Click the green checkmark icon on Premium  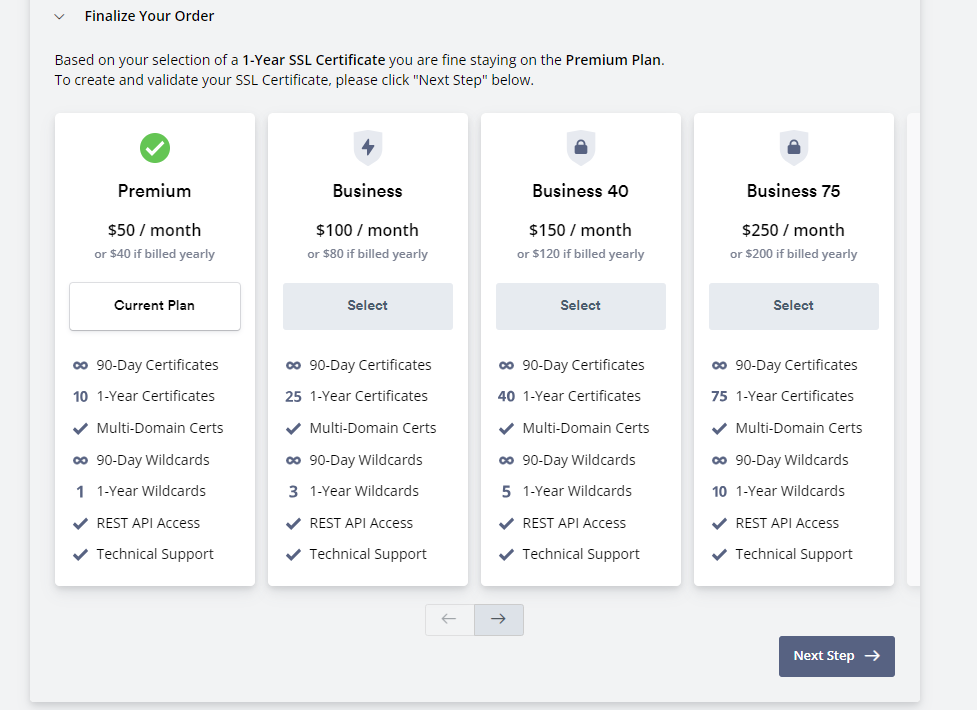155,148
